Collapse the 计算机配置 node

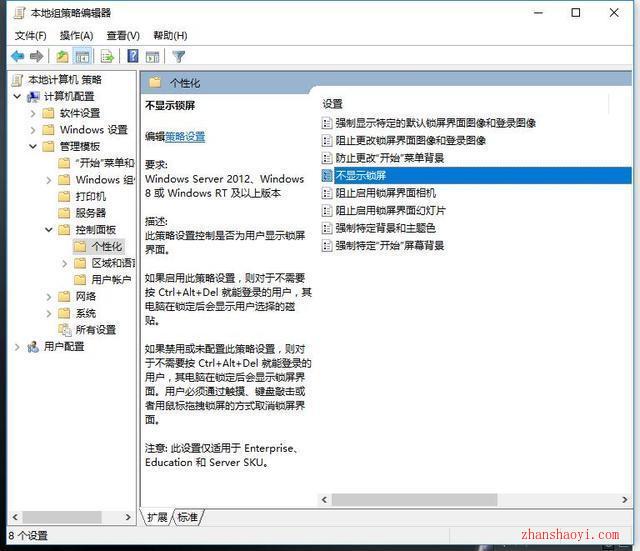point(17,97)
